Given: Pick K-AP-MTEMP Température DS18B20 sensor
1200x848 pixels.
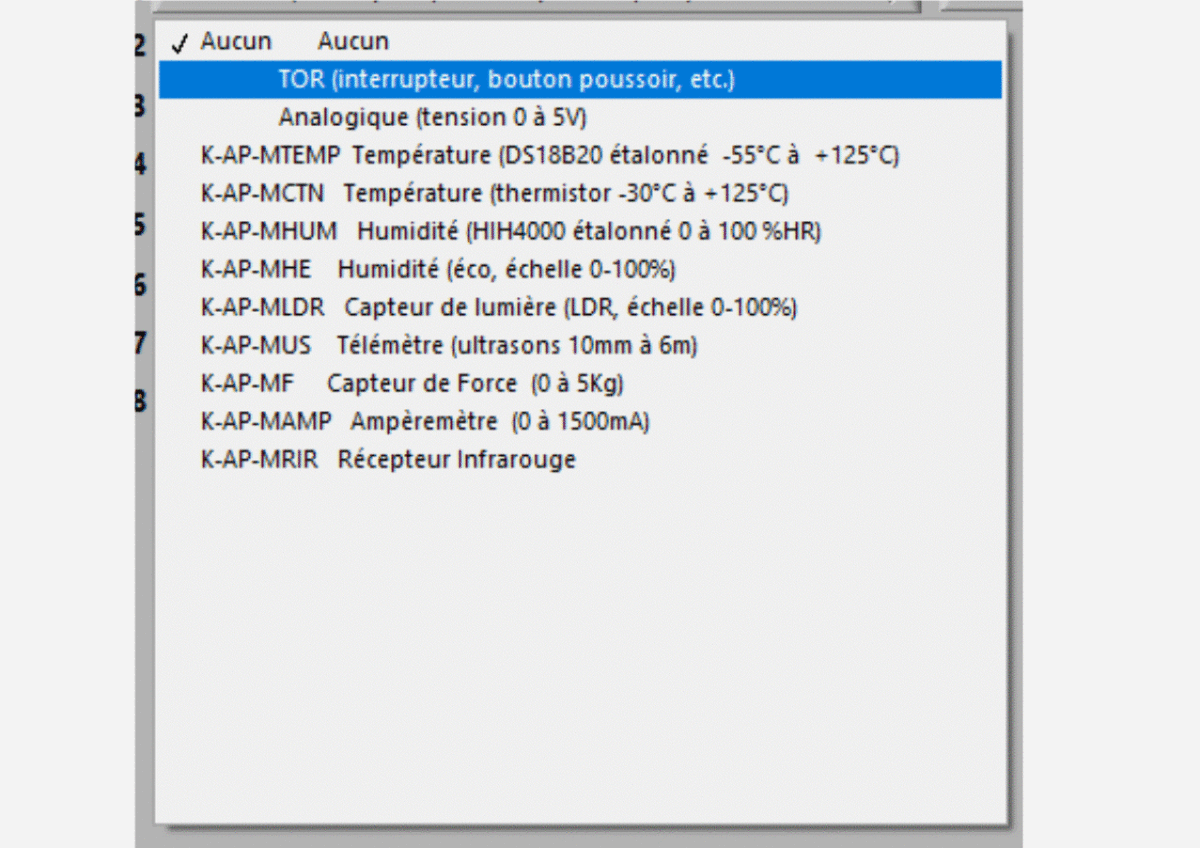Looking at the screenshot, I should click(x=550, y=156).
